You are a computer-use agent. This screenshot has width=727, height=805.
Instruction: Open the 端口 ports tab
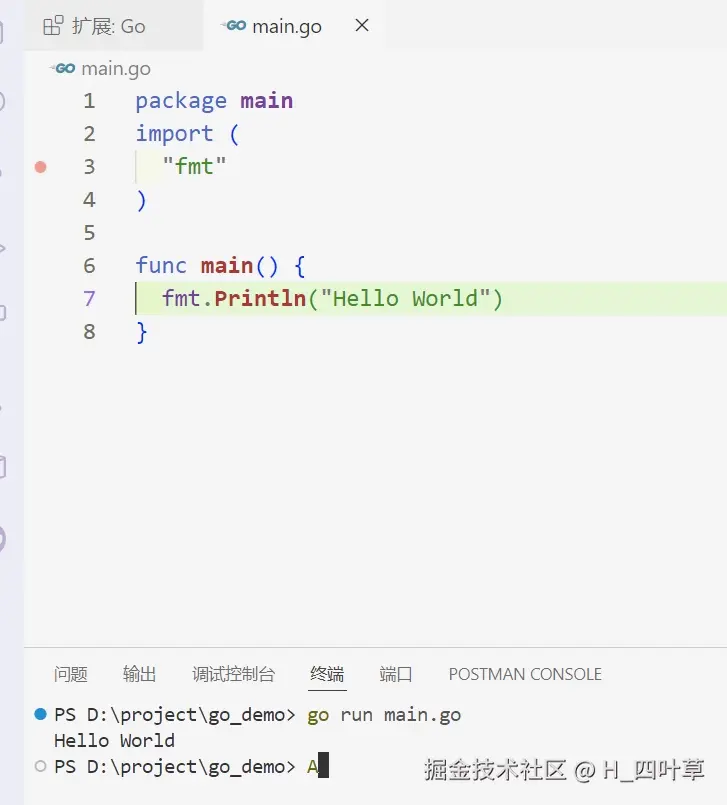pyautogui.click(x=396, y=674)
